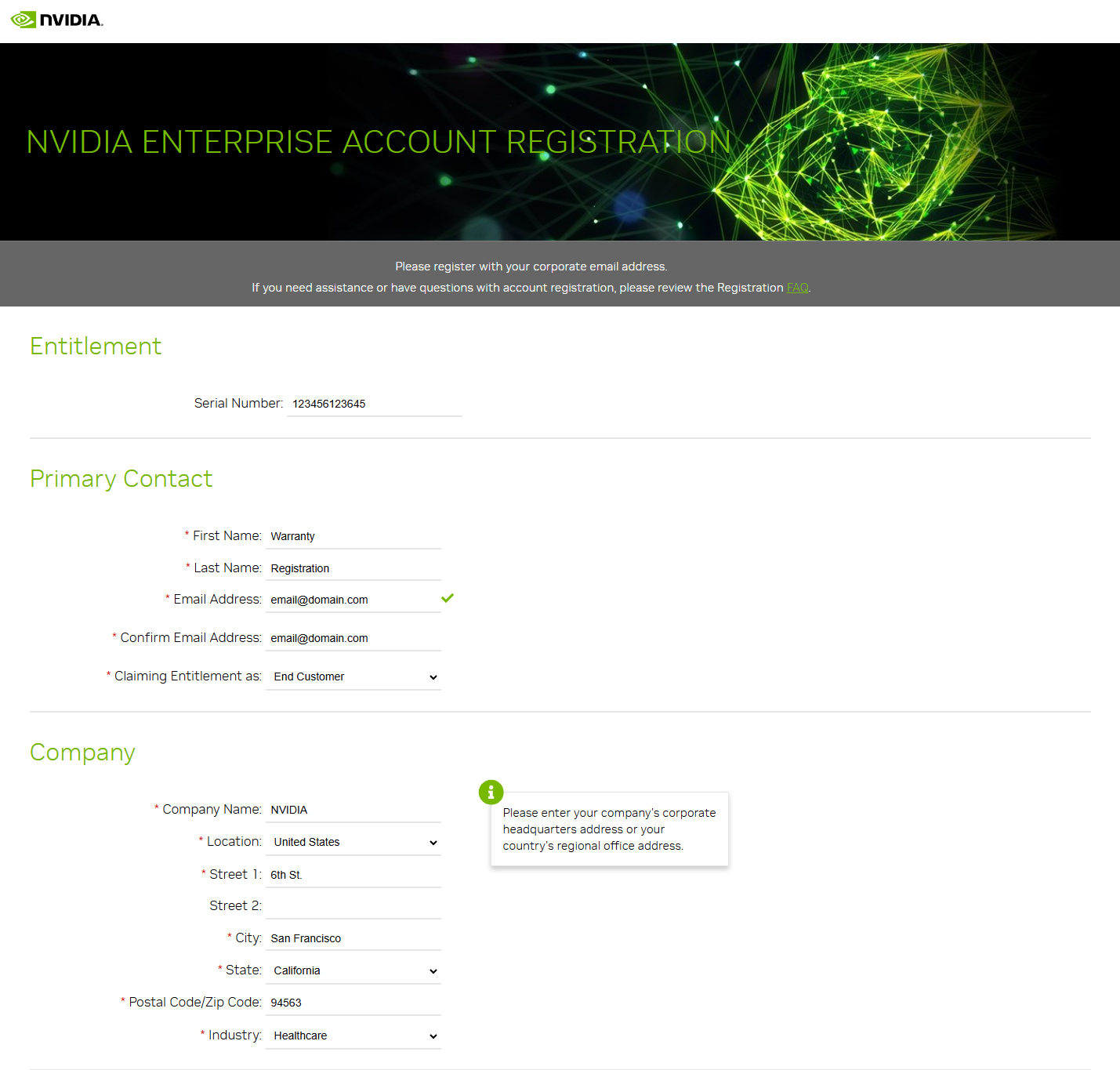Click the 'Please register with your corporate email' notice
The image size is (1120, 1070).
click(x=531, y=267)
